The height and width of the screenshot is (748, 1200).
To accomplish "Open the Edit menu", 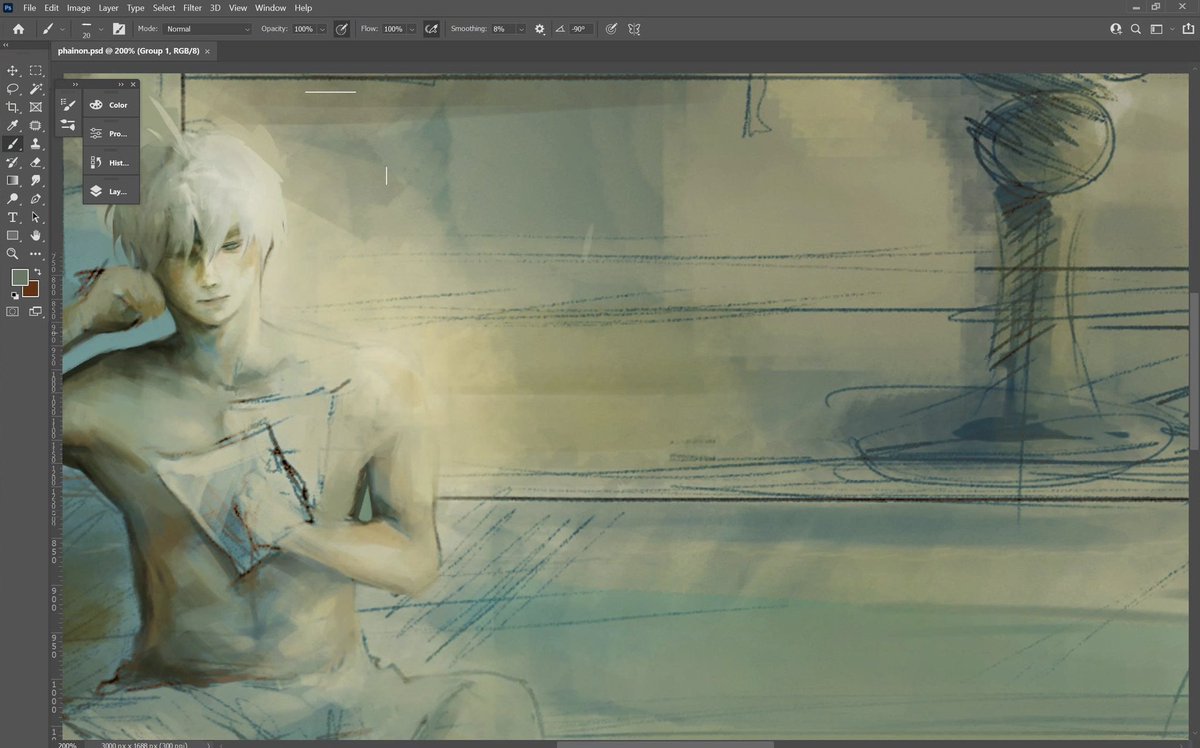I will click(52, 7).
